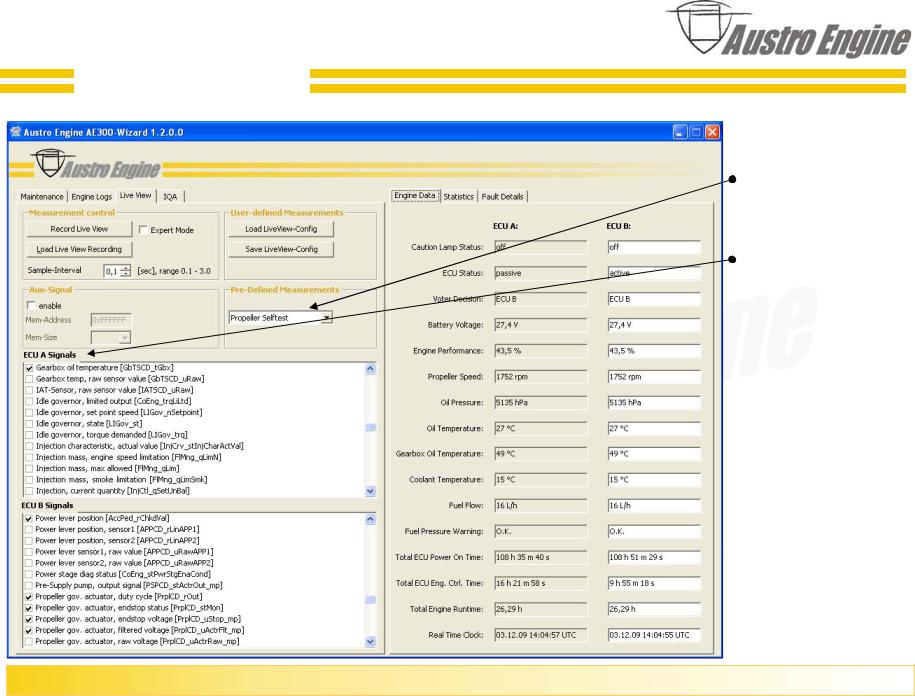Uncheck Power lever position [AccPed_rChkdVal]
The height and width of the screenshot is (696, 915).
point(29,519)
